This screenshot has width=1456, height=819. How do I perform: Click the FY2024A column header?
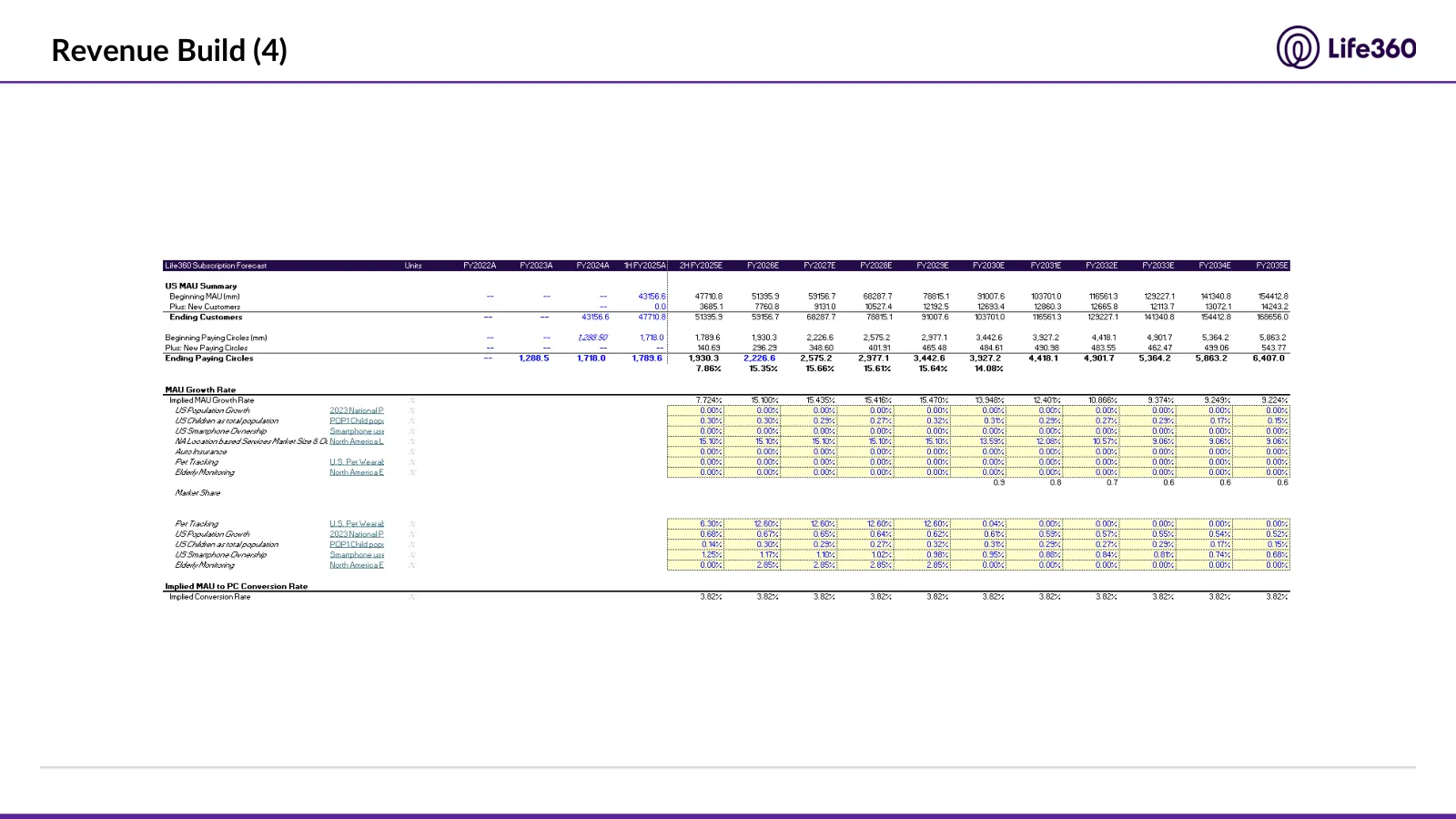click(x=592, y=266)
